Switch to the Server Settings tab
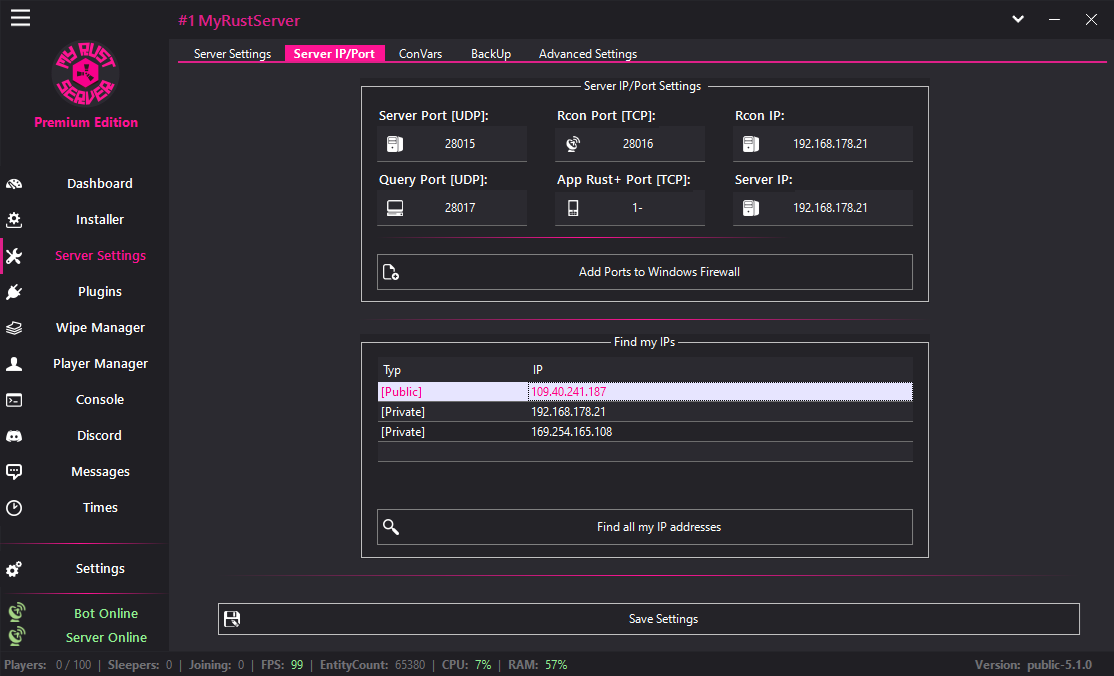Image resolution: width=1114 pixels, height=676 pixels. 232,54
